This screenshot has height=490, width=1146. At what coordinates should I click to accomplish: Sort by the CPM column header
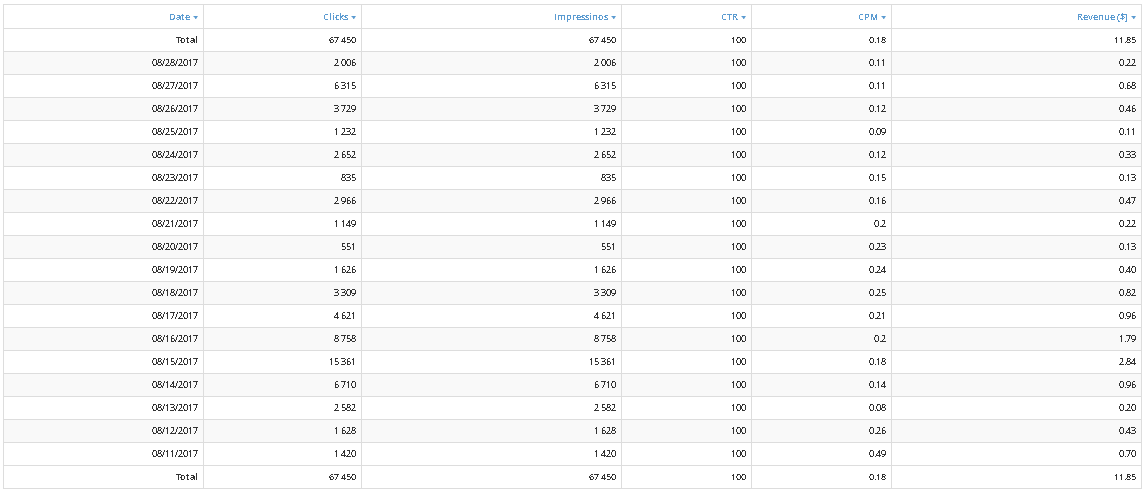(869, 17)
